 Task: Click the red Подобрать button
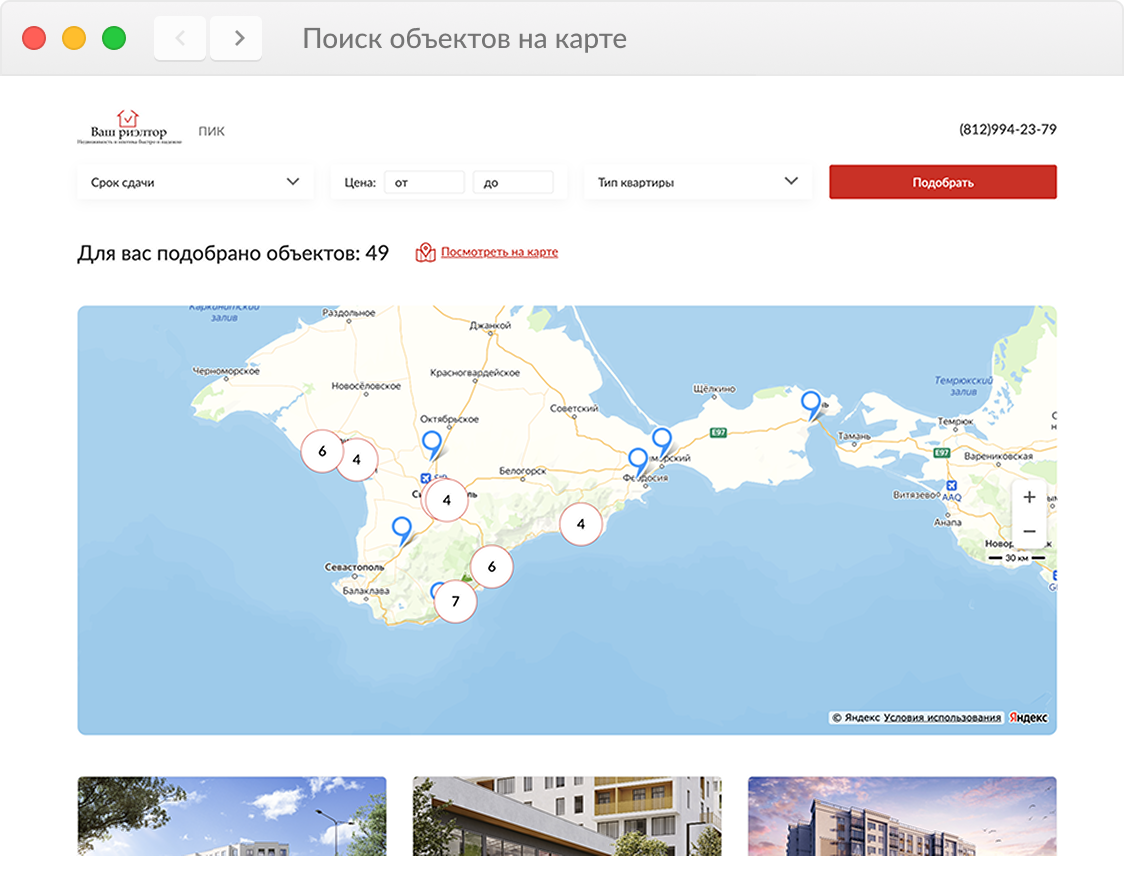click(943, 182)
